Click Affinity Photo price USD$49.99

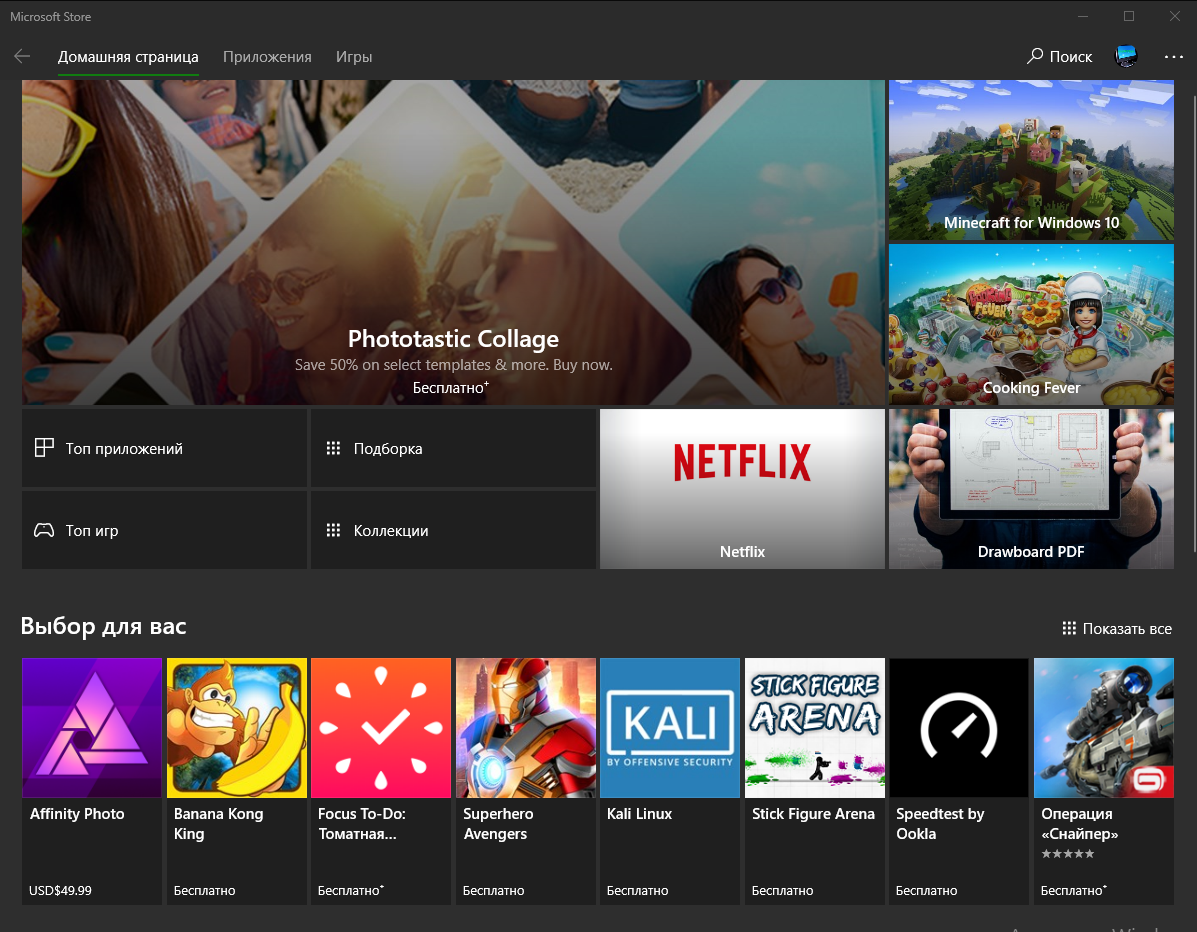point(60,890)
